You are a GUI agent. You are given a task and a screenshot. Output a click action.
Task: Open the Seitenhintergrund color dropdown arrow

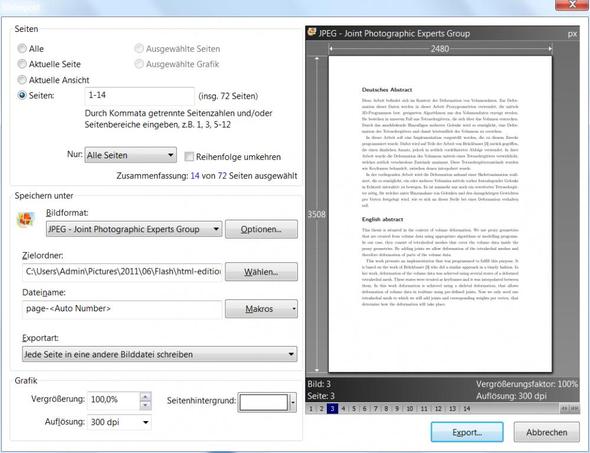tap(293, 402)
